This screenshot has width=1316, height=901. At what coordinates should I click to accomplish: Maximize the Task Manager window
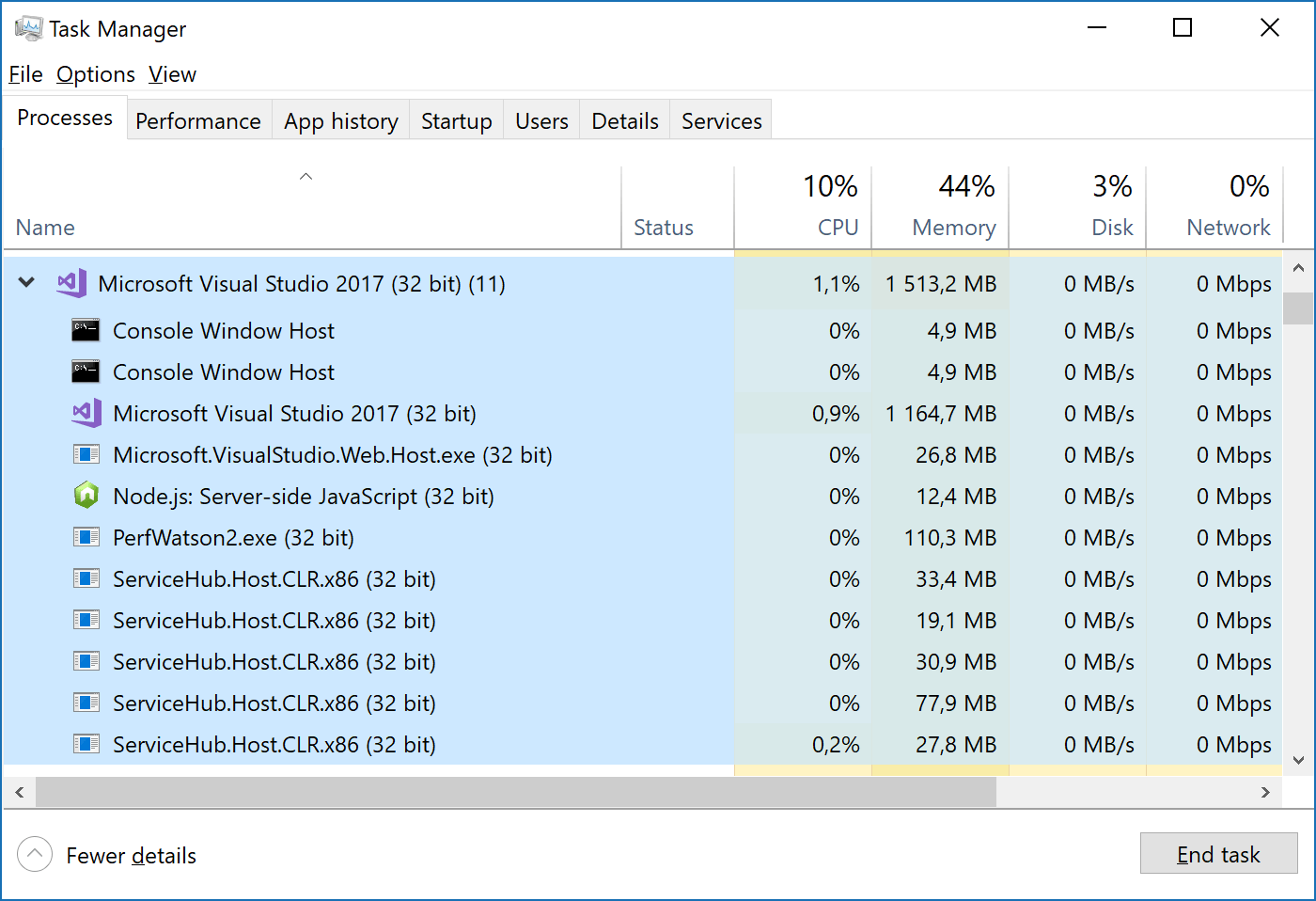pos(1183,28)
